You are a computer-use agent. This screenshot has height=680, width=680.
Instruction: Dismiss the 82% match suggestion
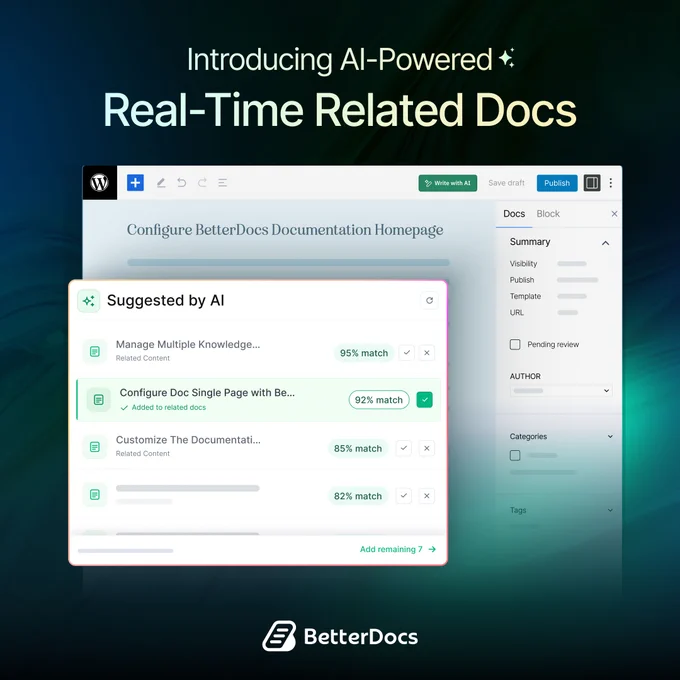click(427, 496)
